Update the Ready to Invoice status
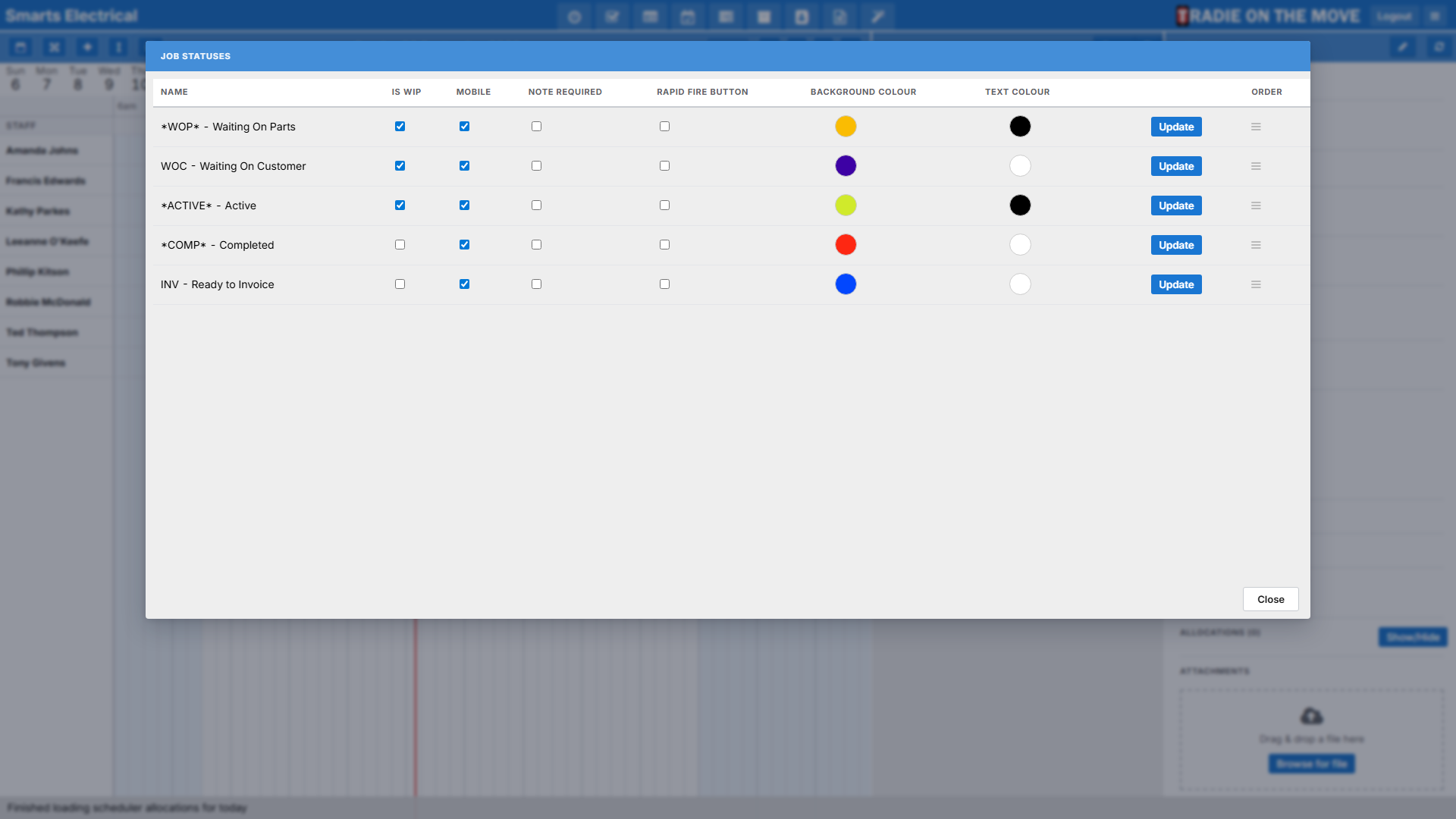 click(x=1176, y=284)
